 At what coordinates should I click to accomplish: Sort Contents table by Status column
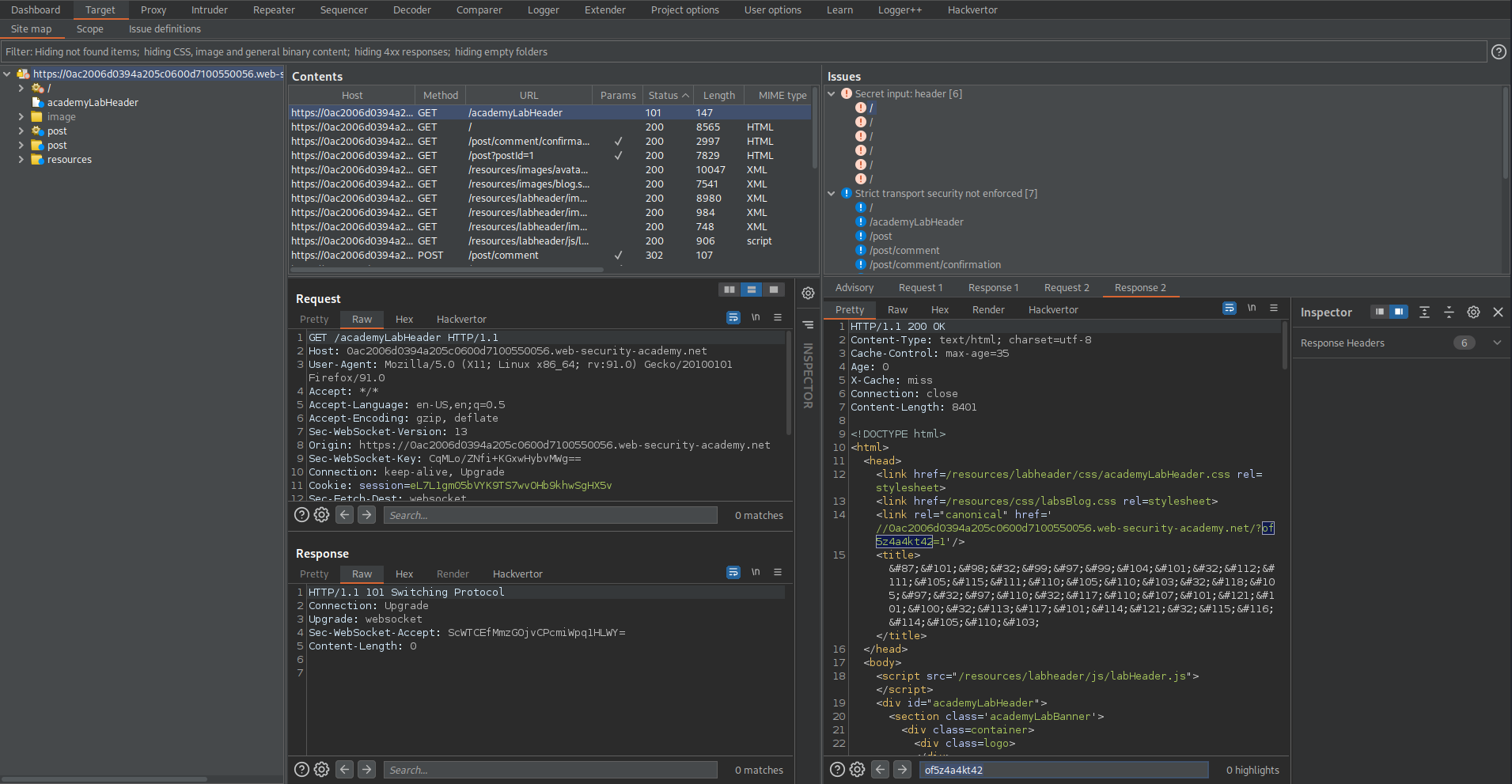tap(668, 95)
